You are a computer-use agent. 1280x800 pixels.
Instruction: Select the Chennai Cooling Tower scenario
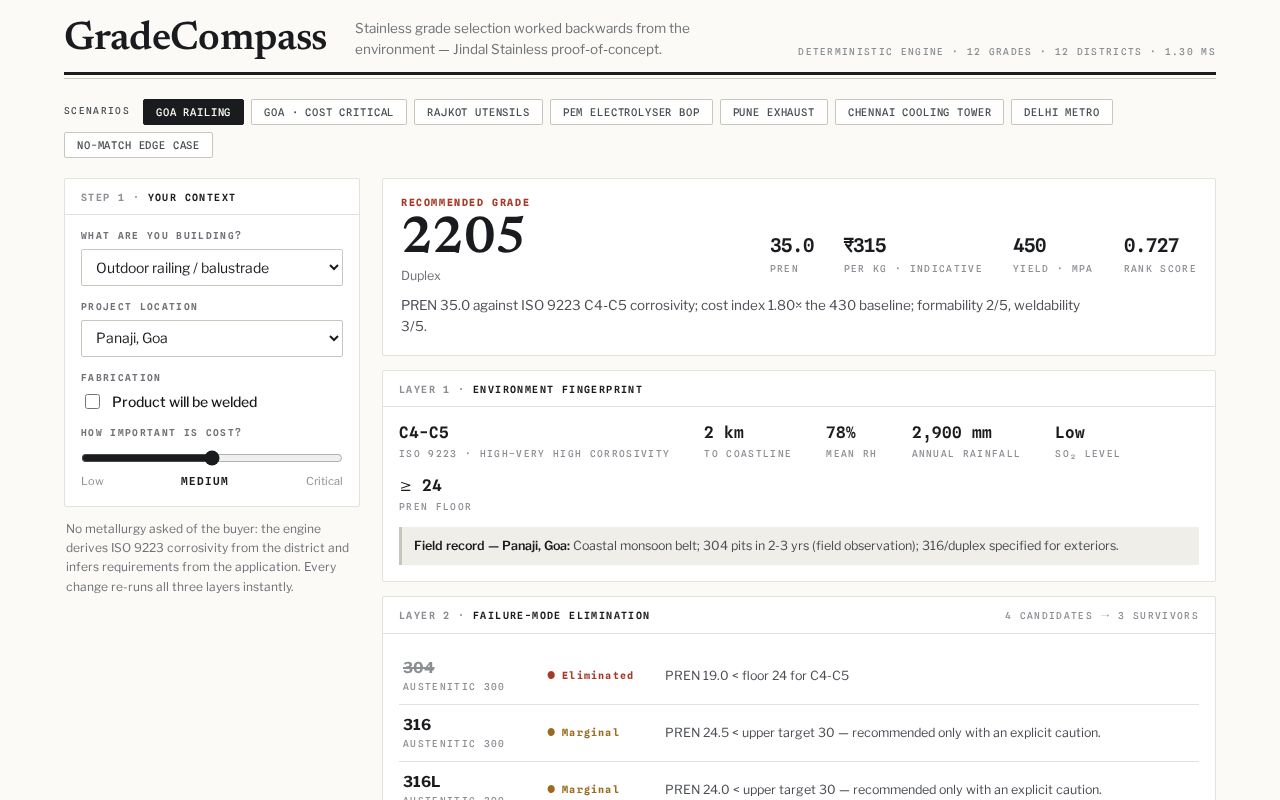tap(919, 112)
